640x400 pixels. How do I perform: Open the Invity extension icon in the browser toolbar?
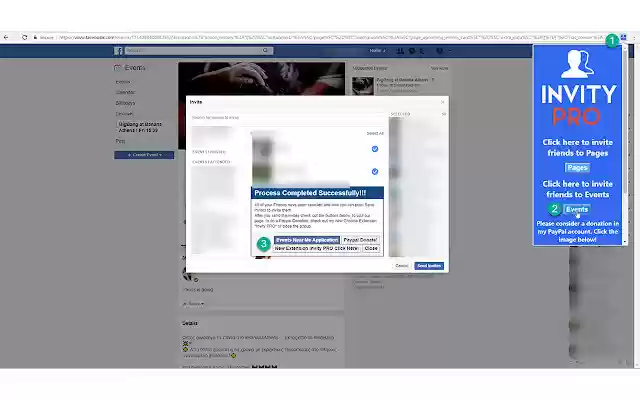623,37
